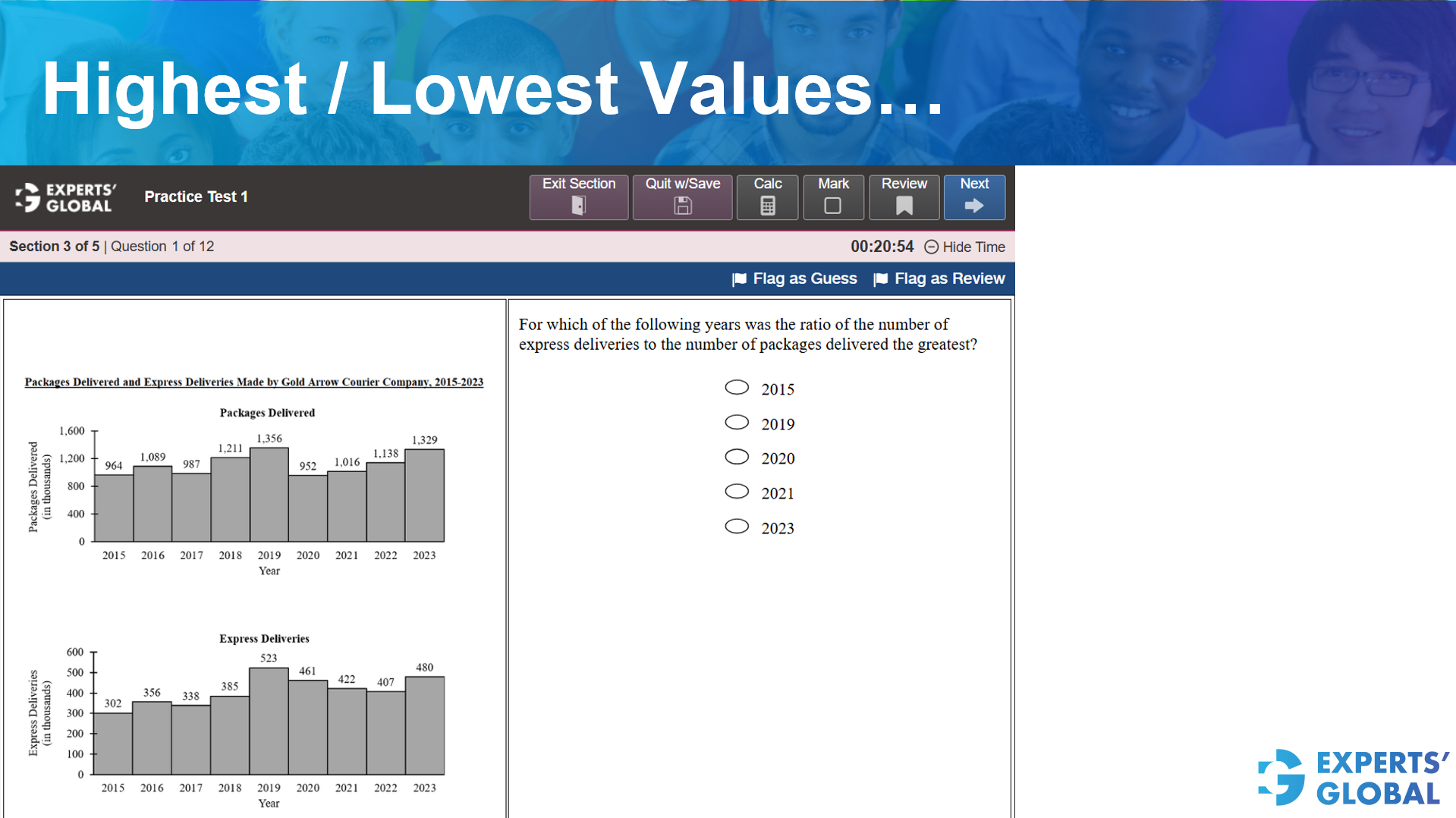The image size is (1456, 818).
Task: Click the Experts' Global logo in header
Action: (63, 197)
